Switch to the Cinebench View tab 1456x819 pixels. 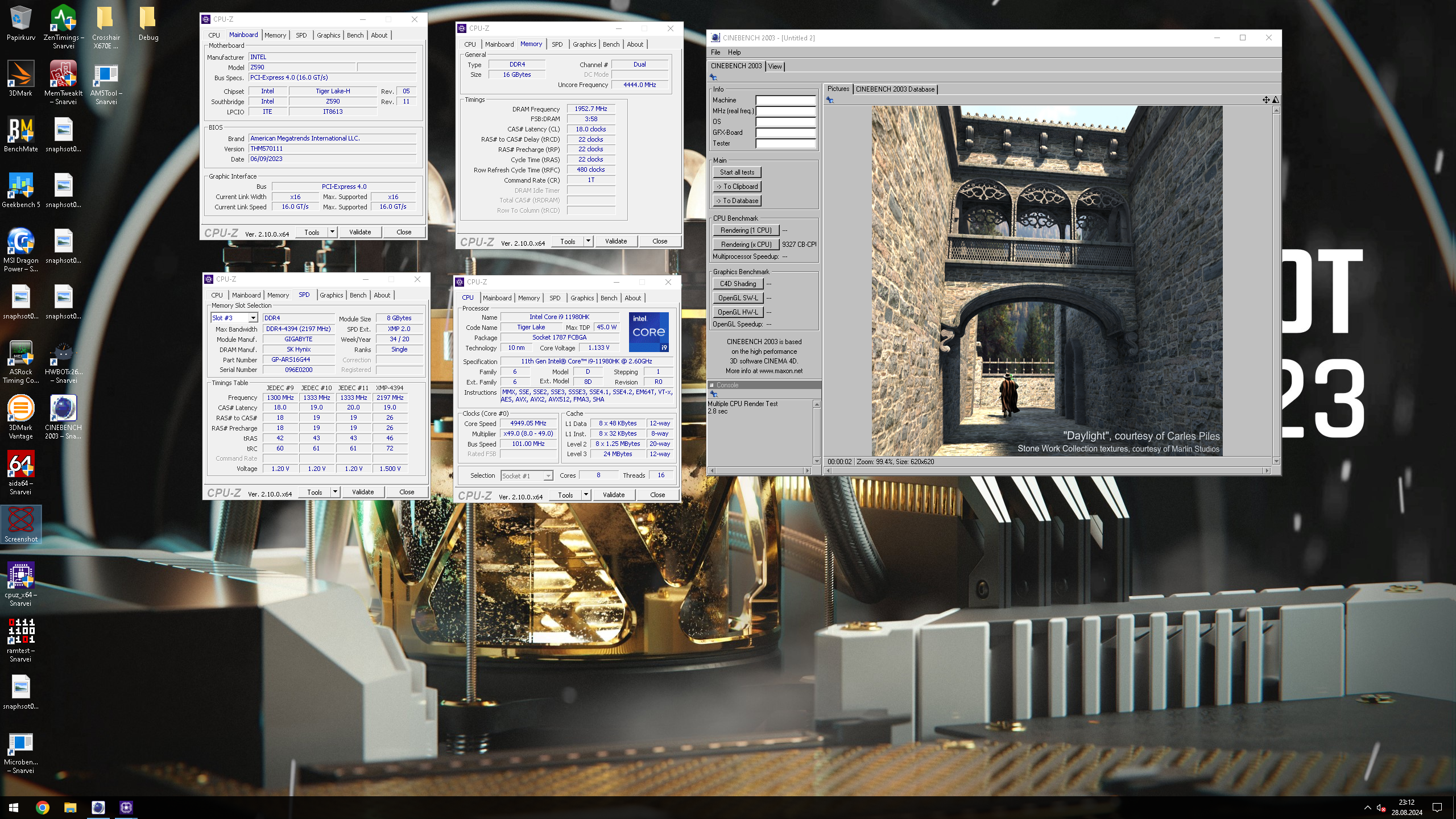click(x=775, y=67)
